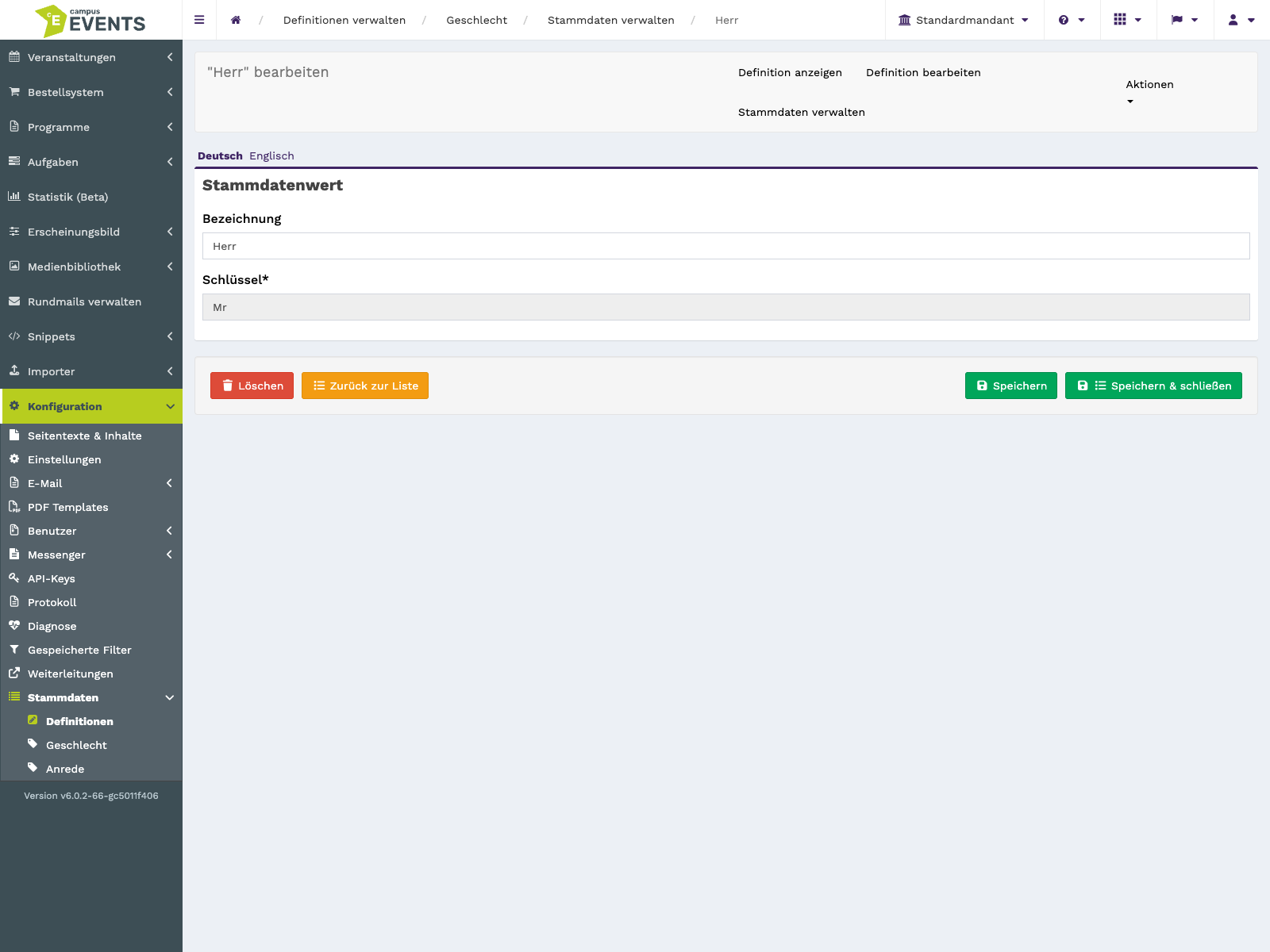
Task: Collapse the Stammdaten submenu
Action: tap(91, 697)
